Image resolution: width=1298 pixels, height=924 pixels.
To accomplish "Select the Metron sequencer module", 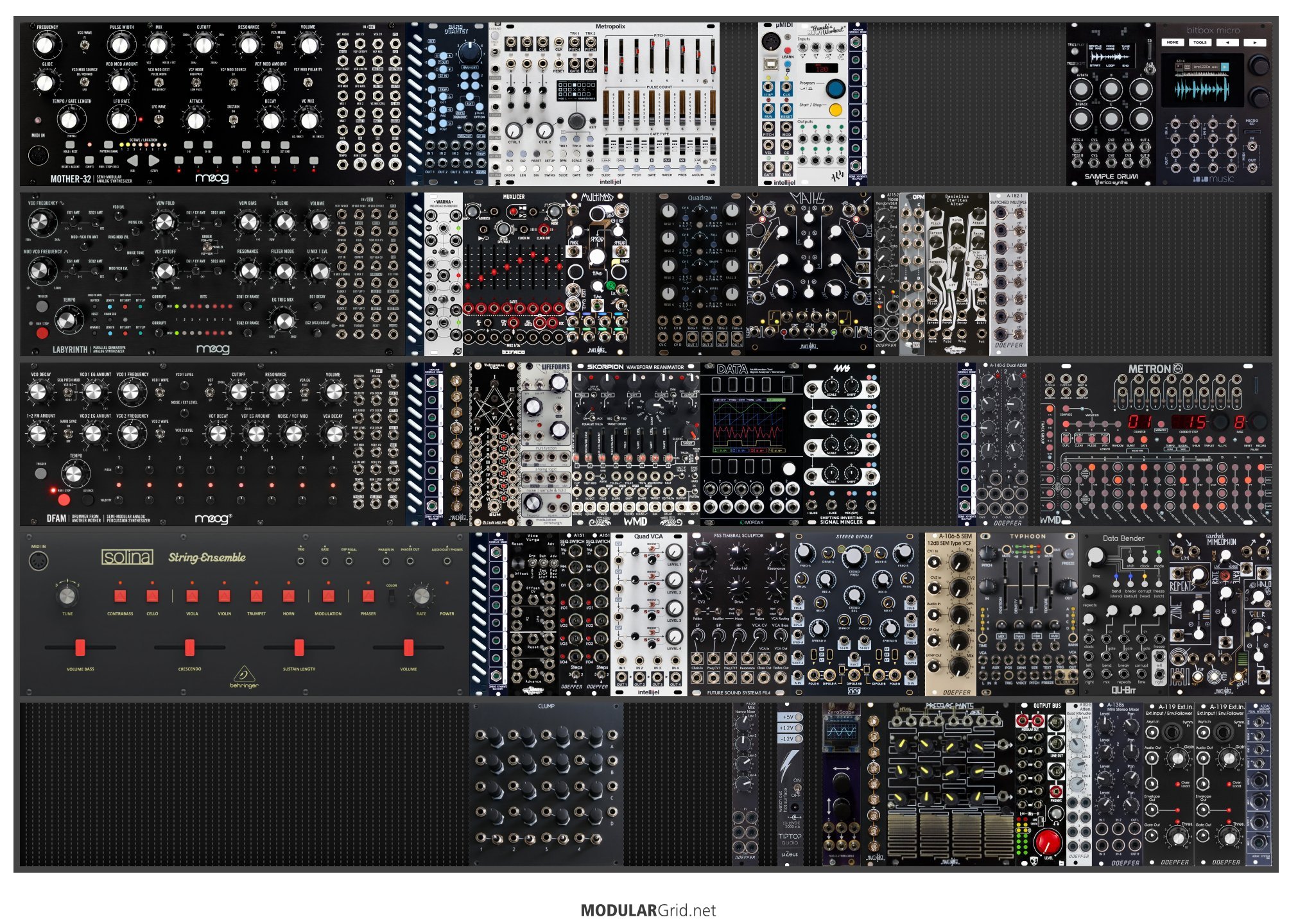I will 1155,445.
